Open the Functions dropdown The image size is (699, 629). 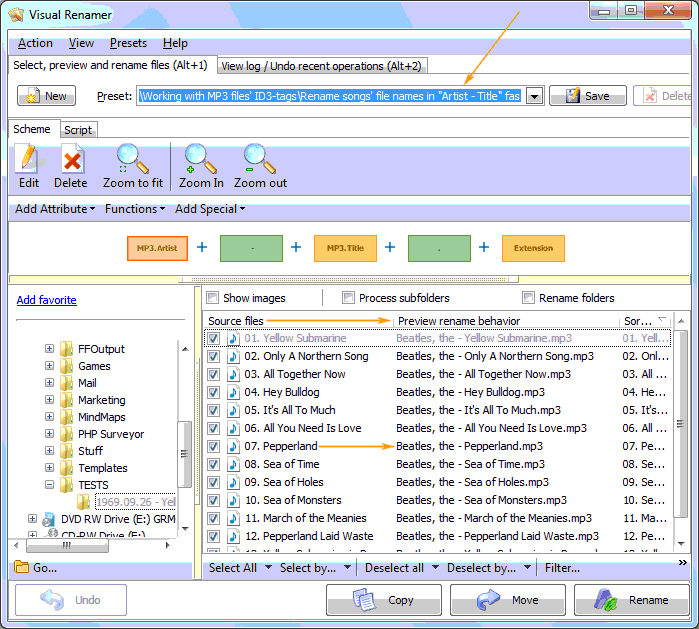(x=135, y=209)
